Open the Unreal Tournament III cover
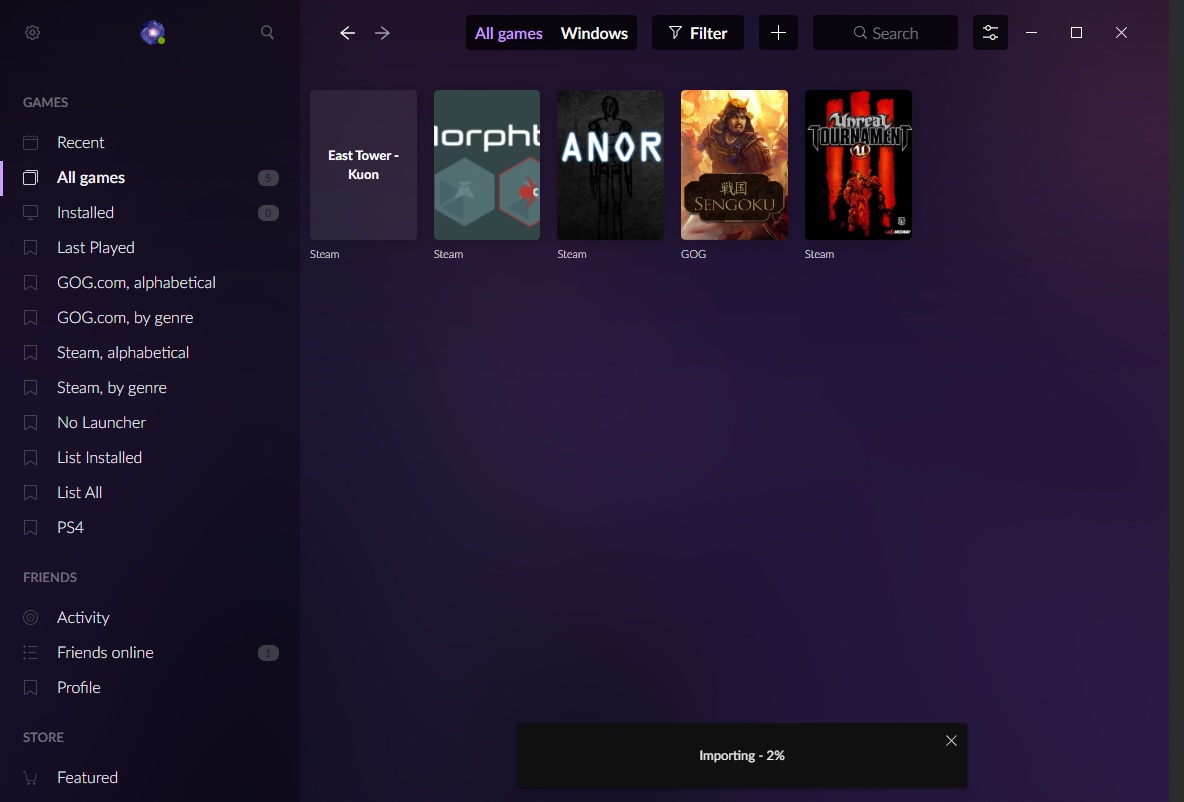Screen dimensions: 1184x802 coord(858,165)
